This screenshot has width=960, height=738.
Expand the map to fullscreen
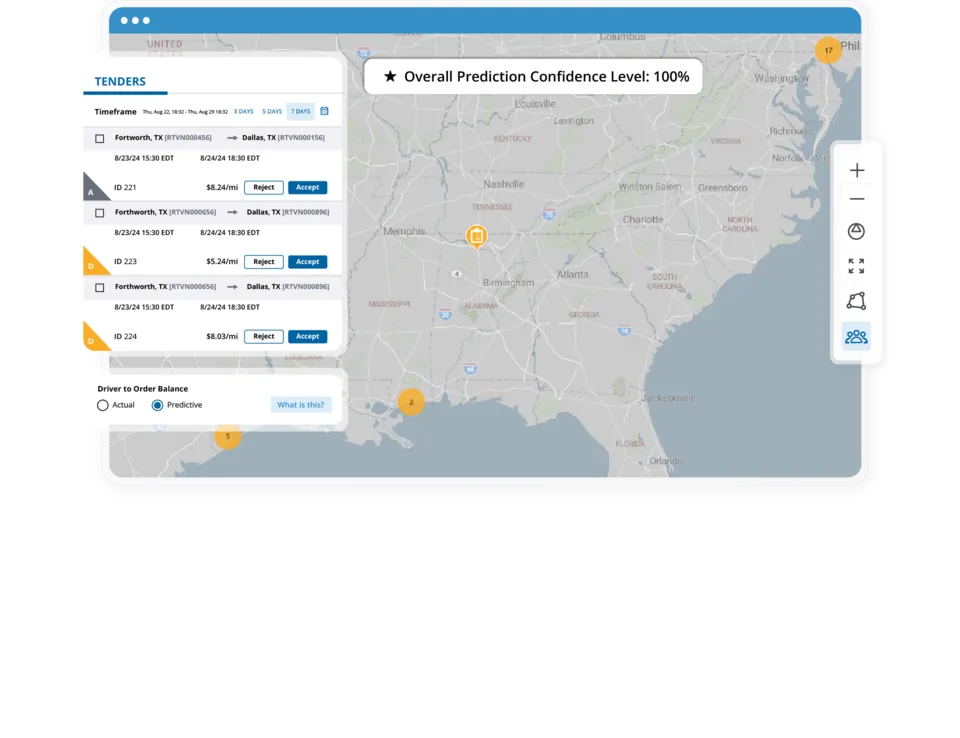(856, 265)
